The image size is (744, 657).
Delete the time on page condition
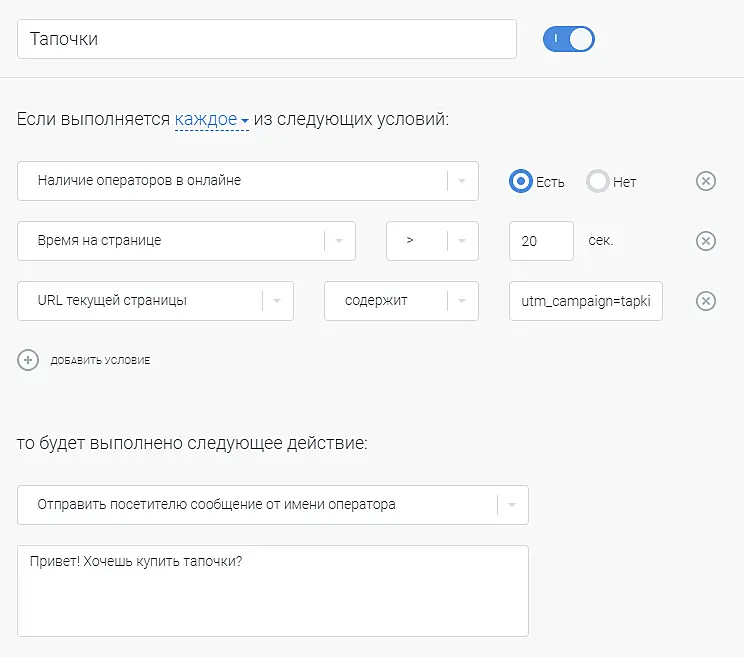(705, 241)
